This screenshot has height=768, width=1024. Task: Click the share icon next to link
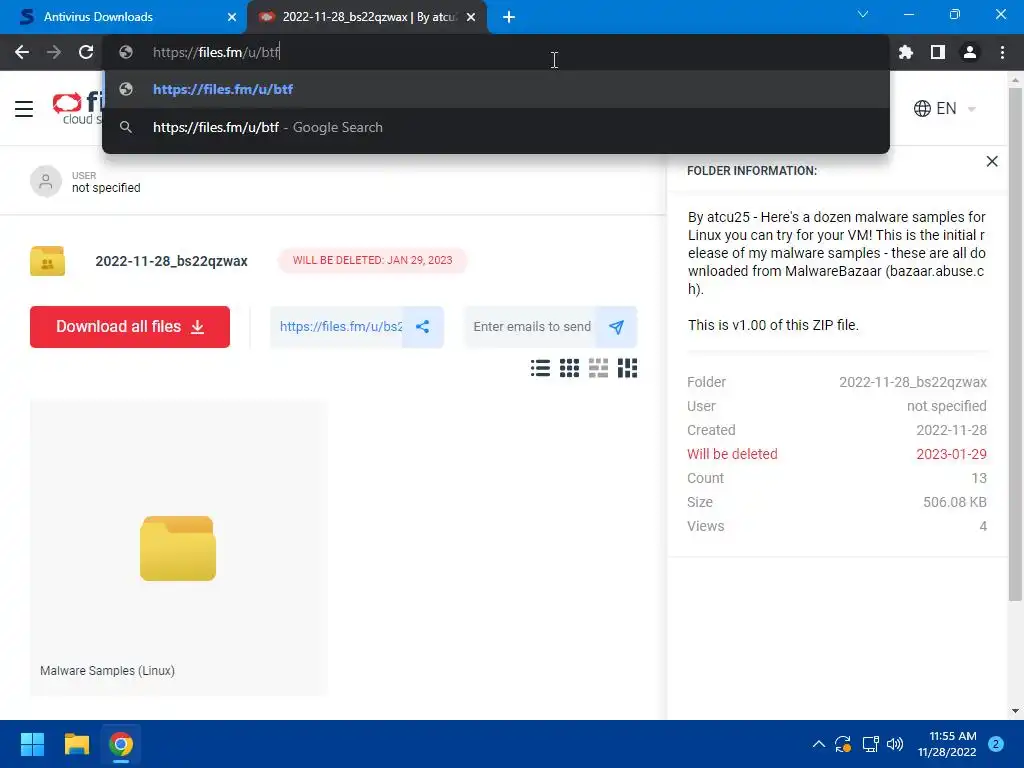tap(423, 327)
